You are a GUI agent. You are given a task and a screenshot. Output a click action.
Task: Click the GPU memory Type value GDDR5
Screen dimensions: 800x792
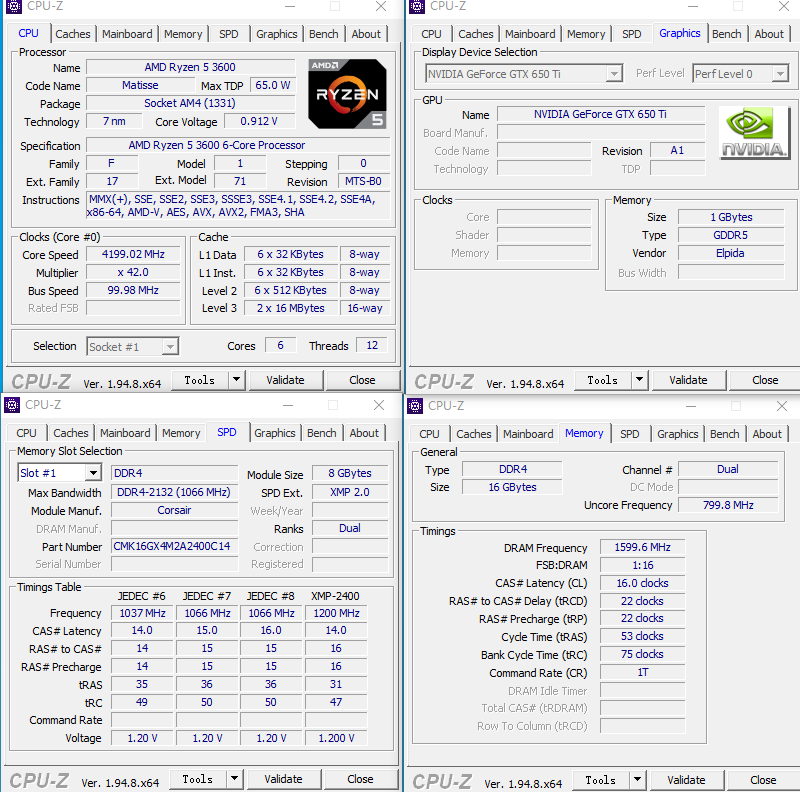point(730,235)
